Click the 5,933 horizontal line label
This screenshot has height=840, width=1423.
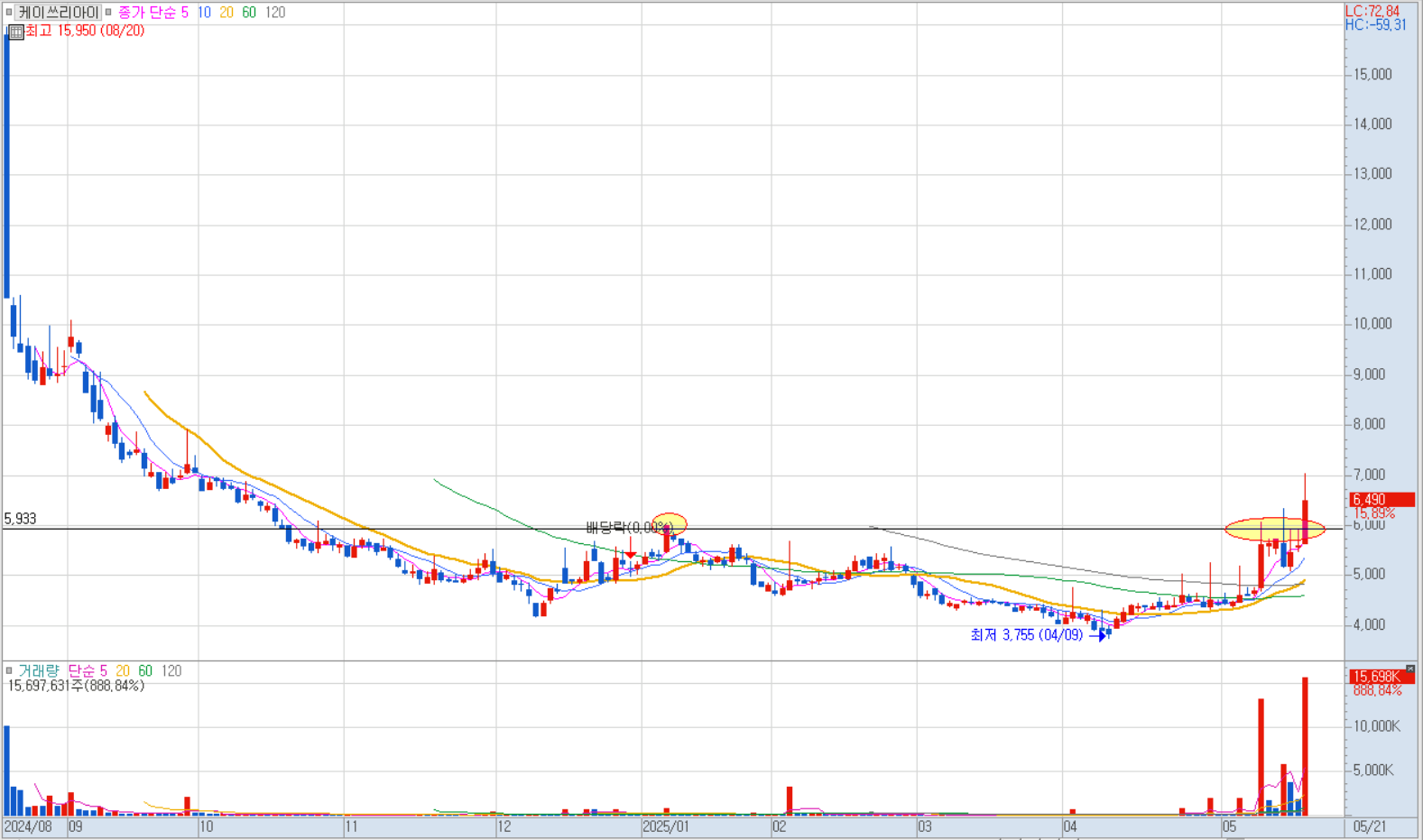coord(20,519)
